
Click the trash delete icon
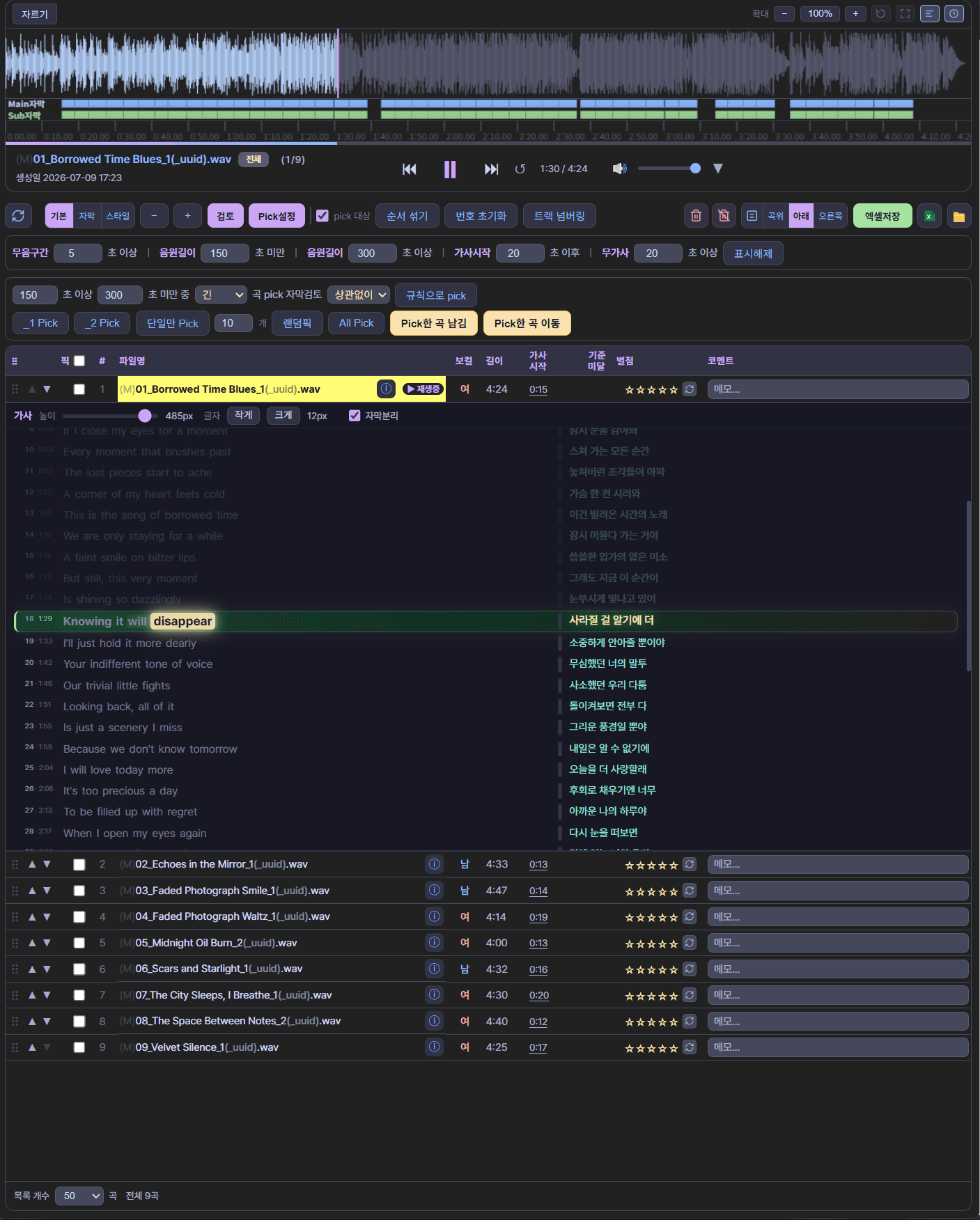(x=696, y=216)
